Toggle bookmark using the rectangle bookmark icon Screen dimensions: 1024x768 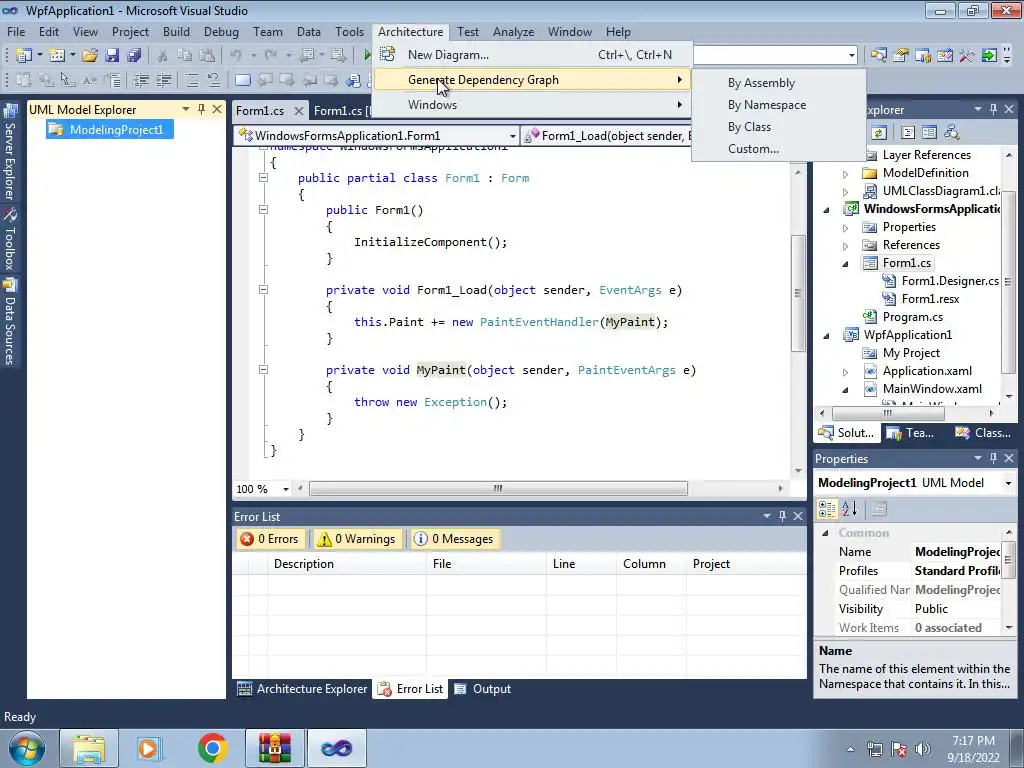point(242,80)
